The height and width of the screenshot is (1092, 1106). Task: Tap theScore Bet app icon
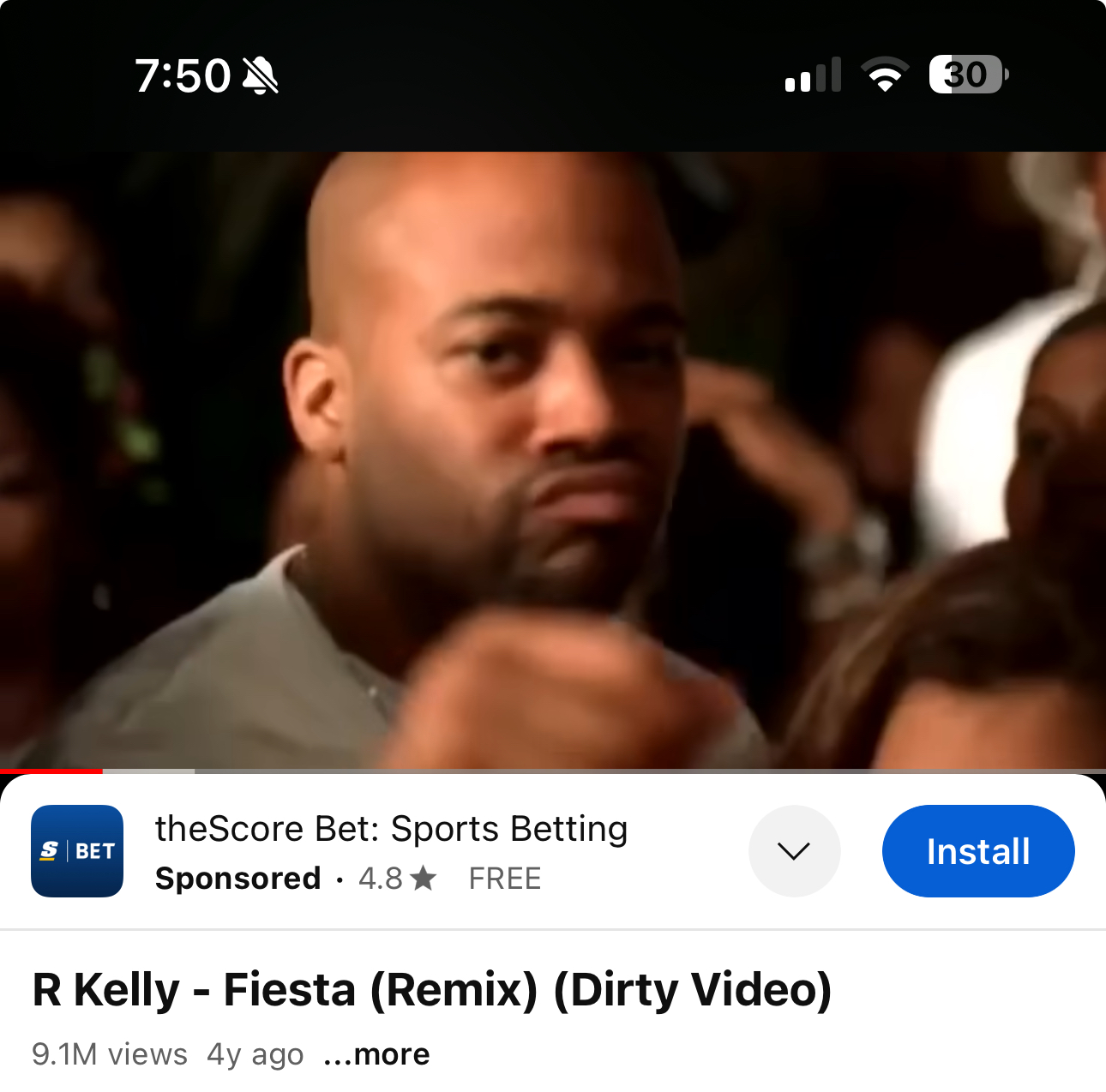tap(77, 851)
